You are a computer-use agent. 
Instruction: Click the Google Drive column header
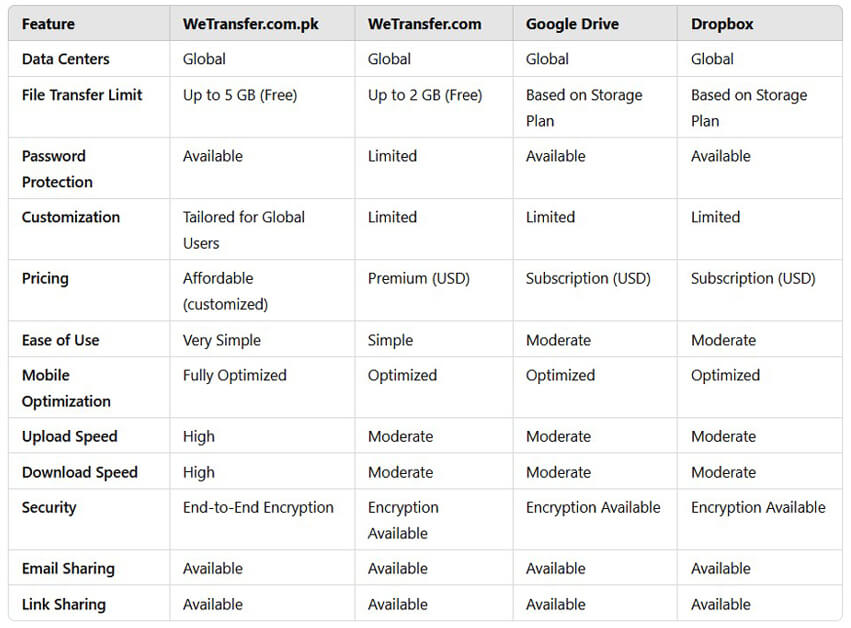(572, 24)
